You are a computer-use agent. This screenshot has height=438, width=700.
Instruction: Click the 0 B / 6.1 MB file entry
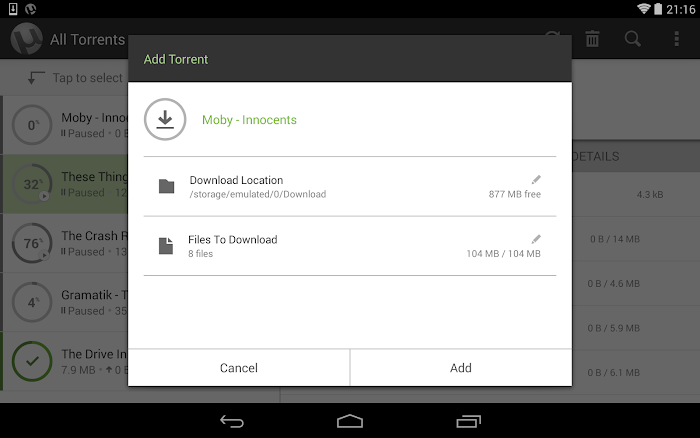click(613, 372)
